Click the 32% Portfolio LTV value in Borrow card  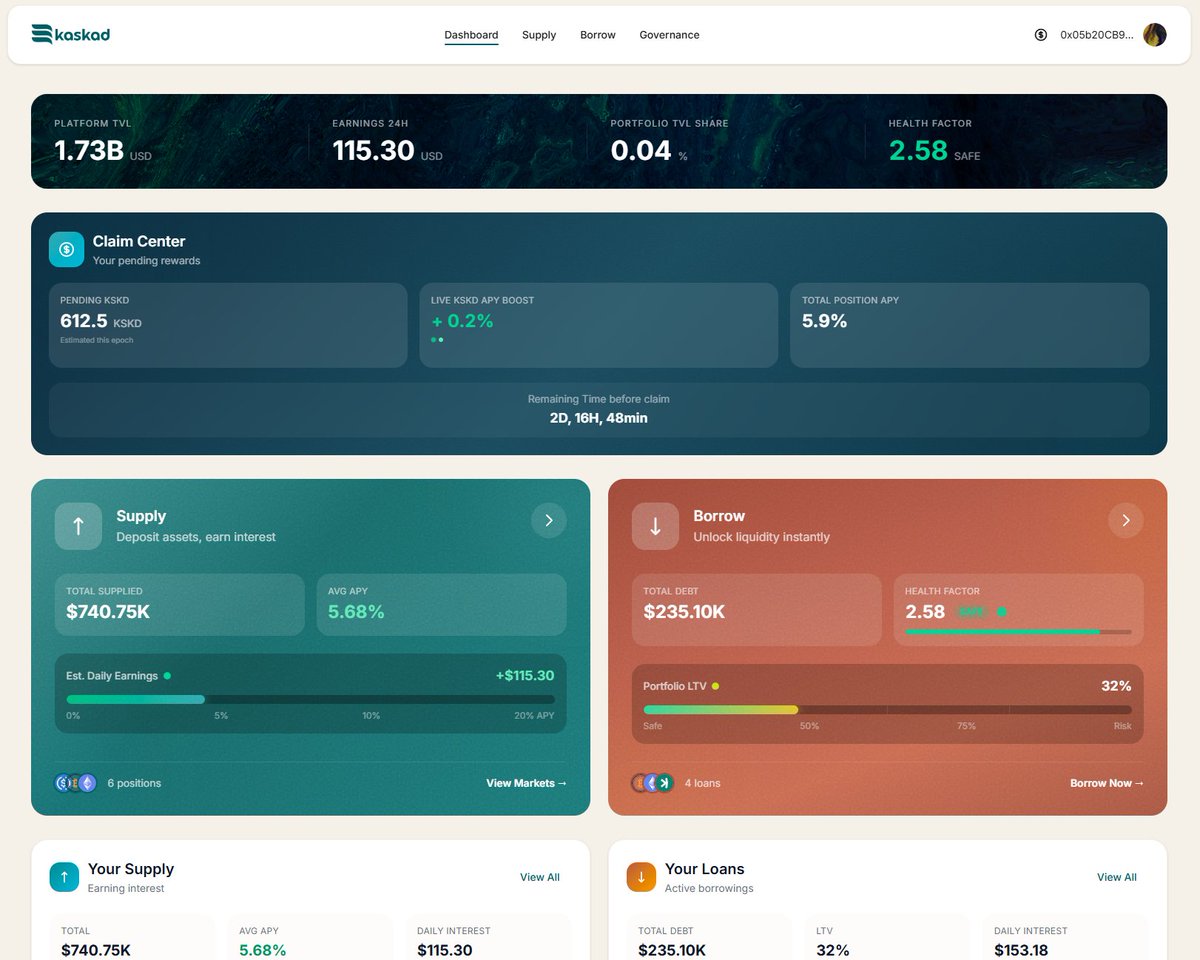1116,686
